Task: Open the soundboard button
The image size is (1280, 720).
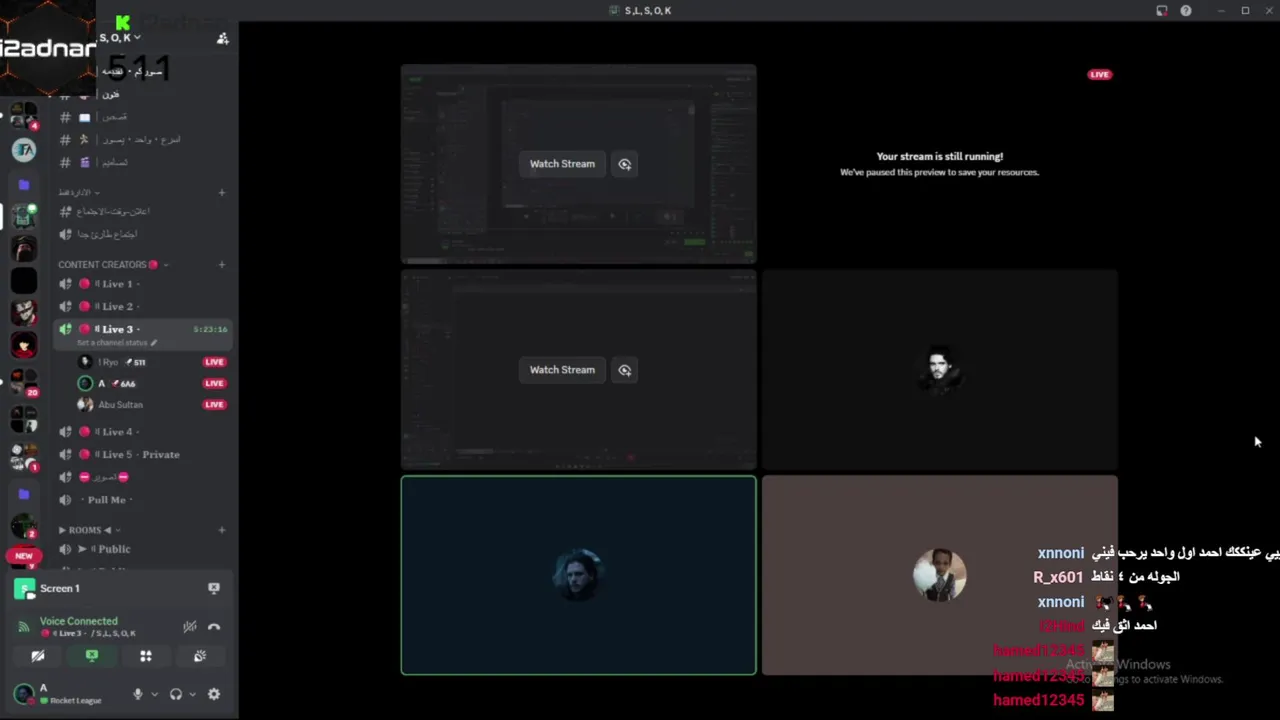Action: pyautogui.click(x=200, y=656)
